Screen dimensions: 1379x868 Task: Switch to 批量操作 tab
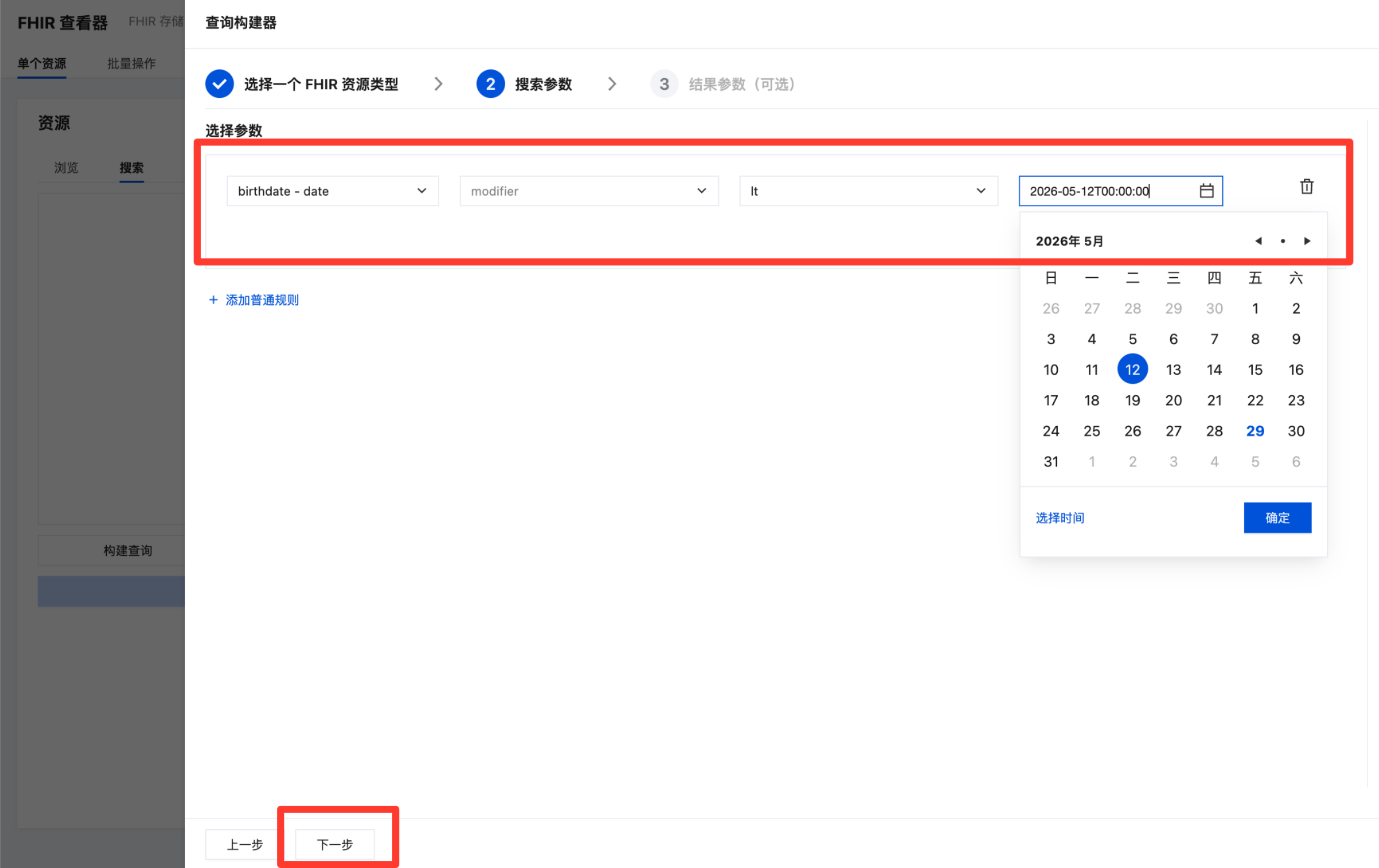pos(132,63)
